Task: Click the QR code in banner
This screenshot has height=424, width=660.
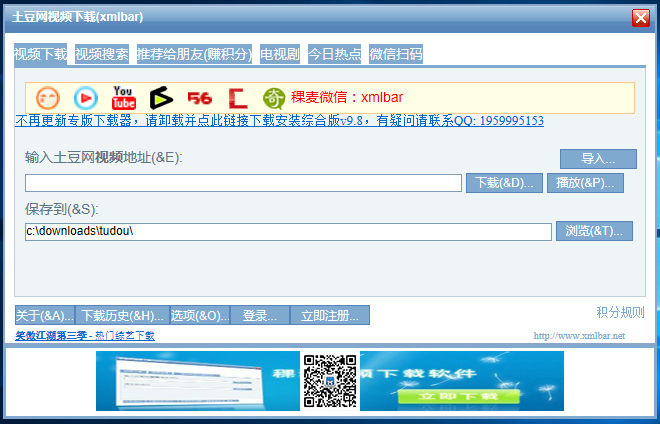Action: tap(330, 381)
